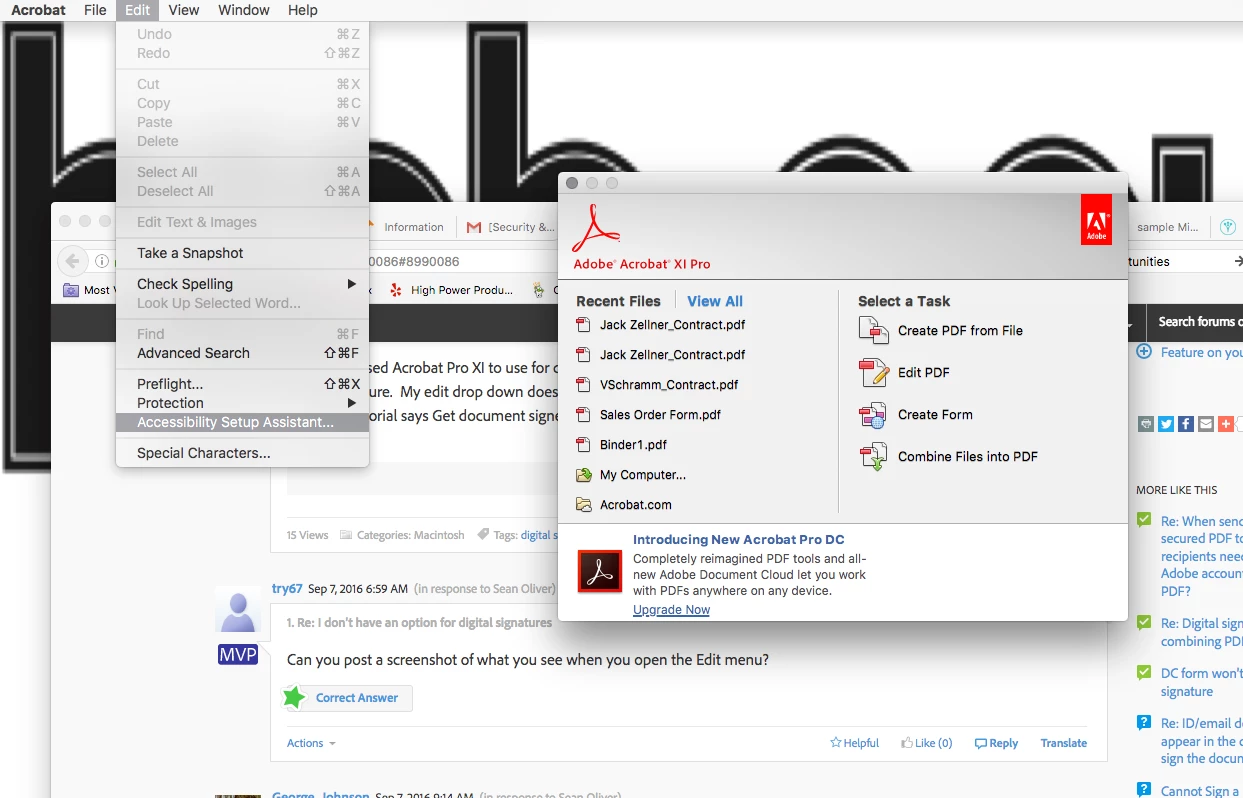Share the forum post on Twitter
This screenshot has height=798, width=1243.
point(1166,424)
